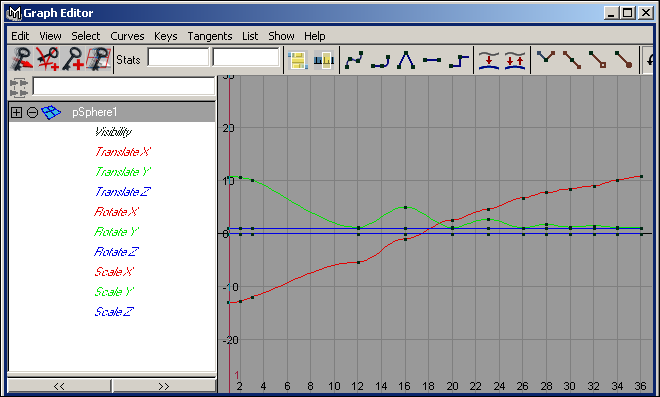This screenshot has height=397, width=660.
Task: Select the Insert Keys tool
Action: tap(47, 59)
